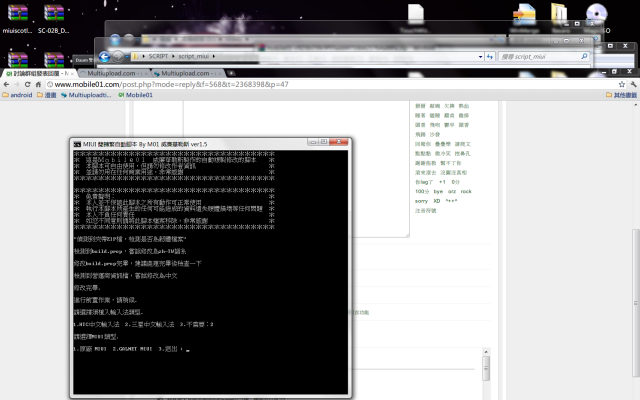The height and width of the screenshot is (400, 640).
Task: Open Explorer address bar history dropdown
Action: tap(480, 57)
